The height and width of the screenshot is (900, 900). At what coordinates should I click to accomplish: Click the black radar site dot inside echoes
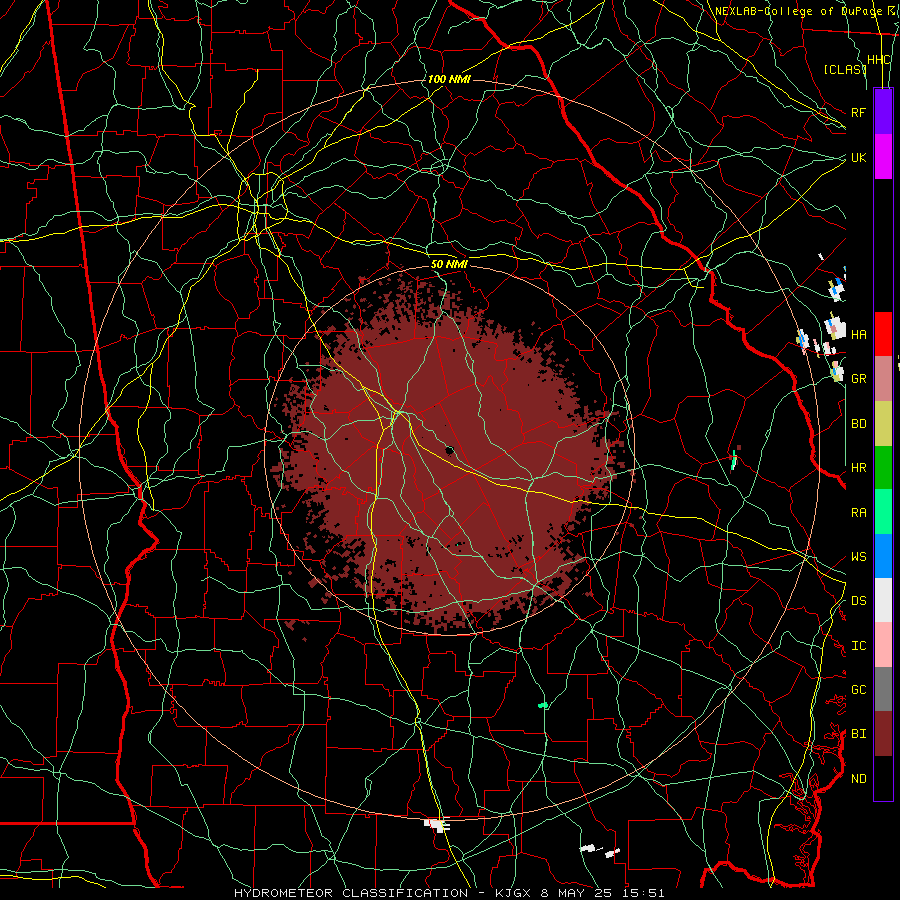450,451
